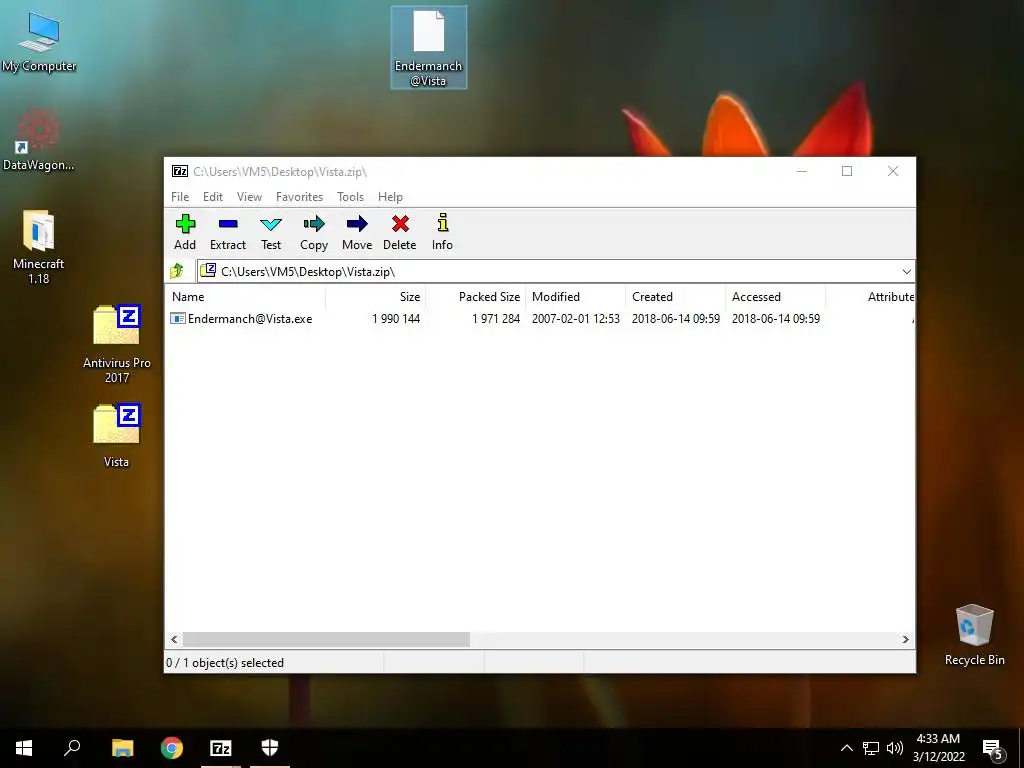Open File Explorer from the taskbar
This screenshot has height=768, width=1024.
[x=122, y=748]
